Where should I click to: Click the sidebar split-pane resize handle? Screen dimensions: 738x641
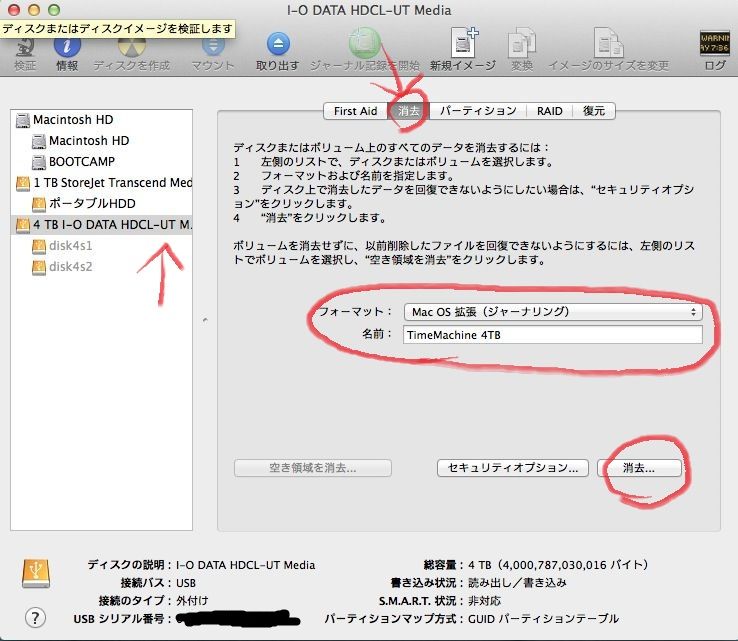[205, 320]
